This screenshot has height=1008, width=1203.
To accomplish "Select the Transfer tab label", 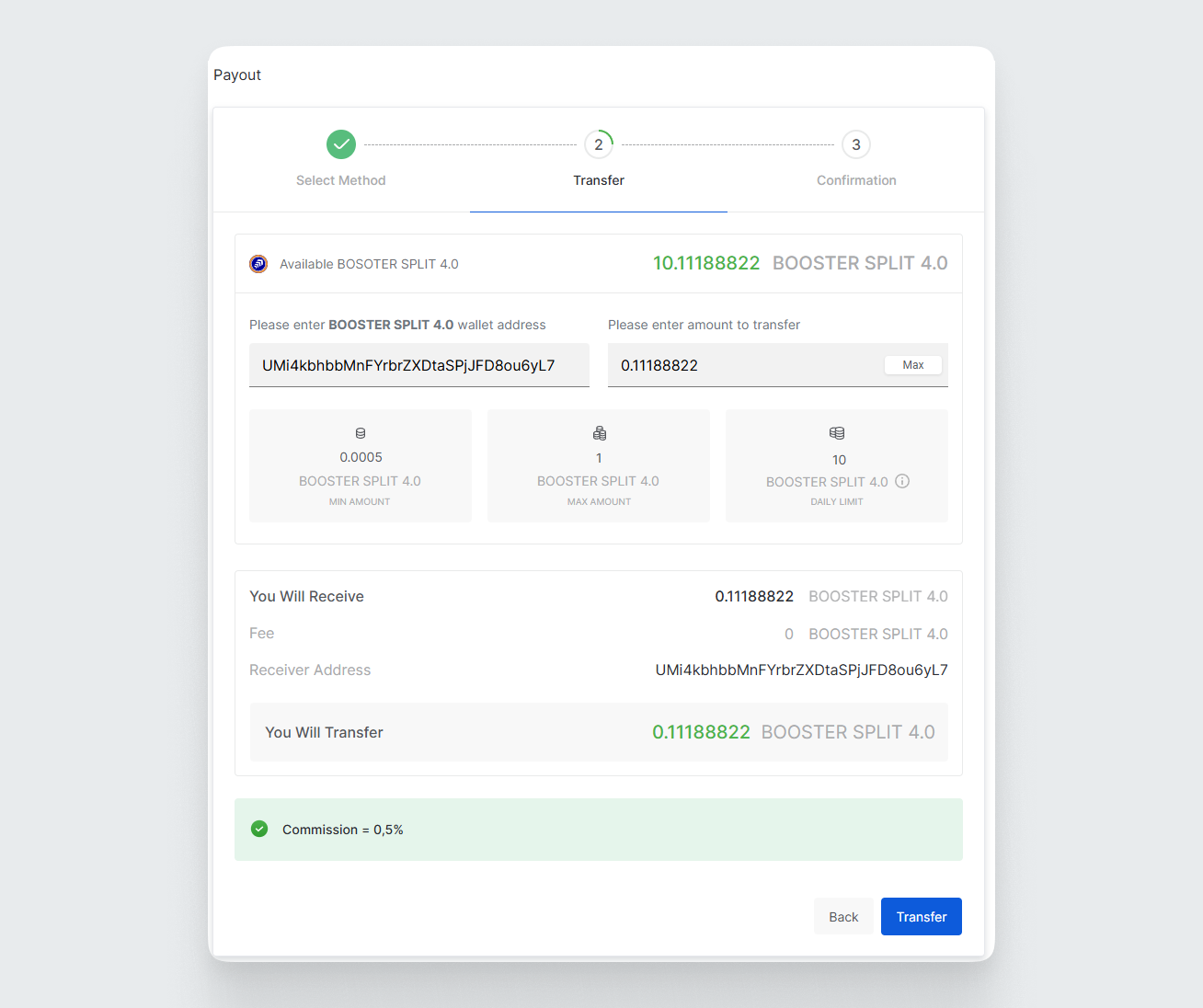I will pos(599,180).
